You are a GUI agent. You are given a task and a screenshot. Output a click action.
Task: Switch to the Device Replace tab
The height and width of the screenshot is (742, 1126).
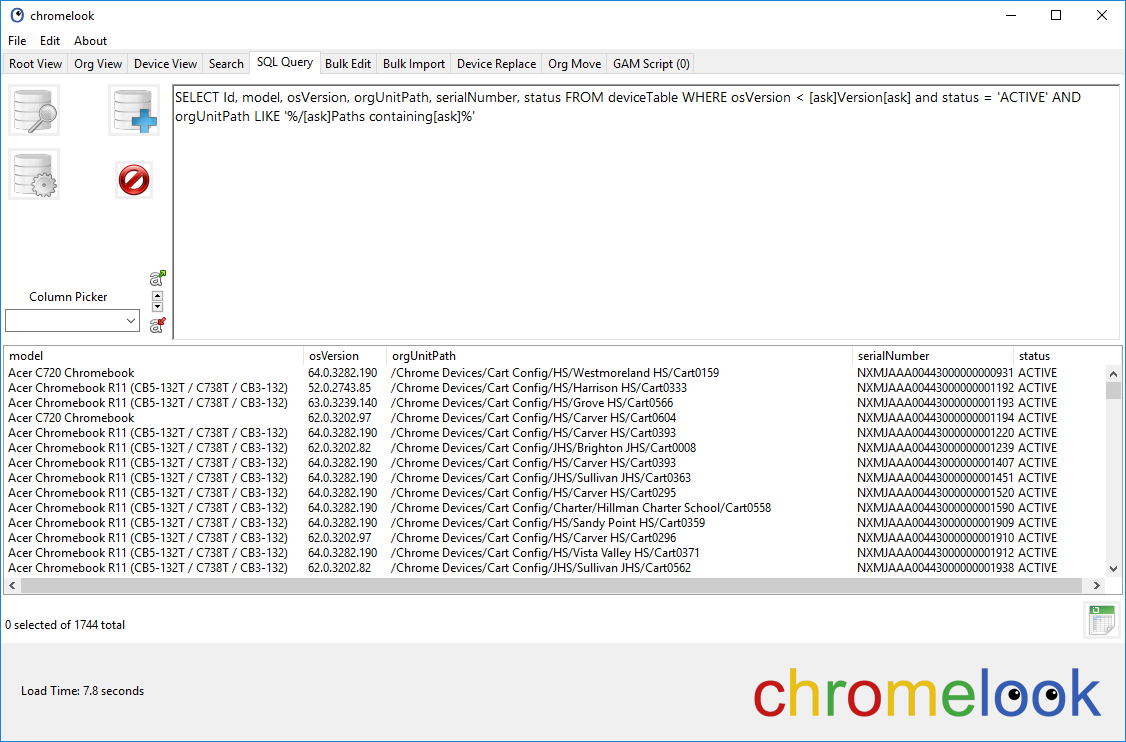496,64
